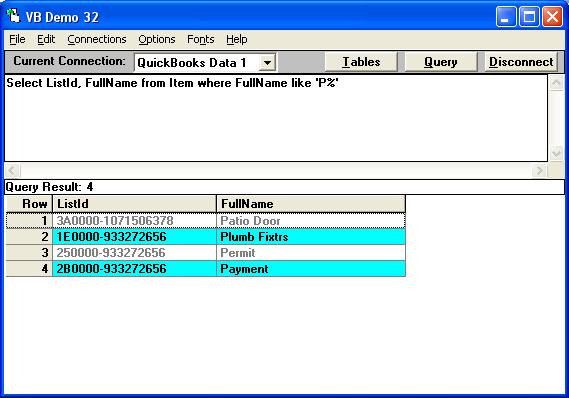569x398 pixels.
Task: Click the Payment cell
Action: click(x=311, y=268)
